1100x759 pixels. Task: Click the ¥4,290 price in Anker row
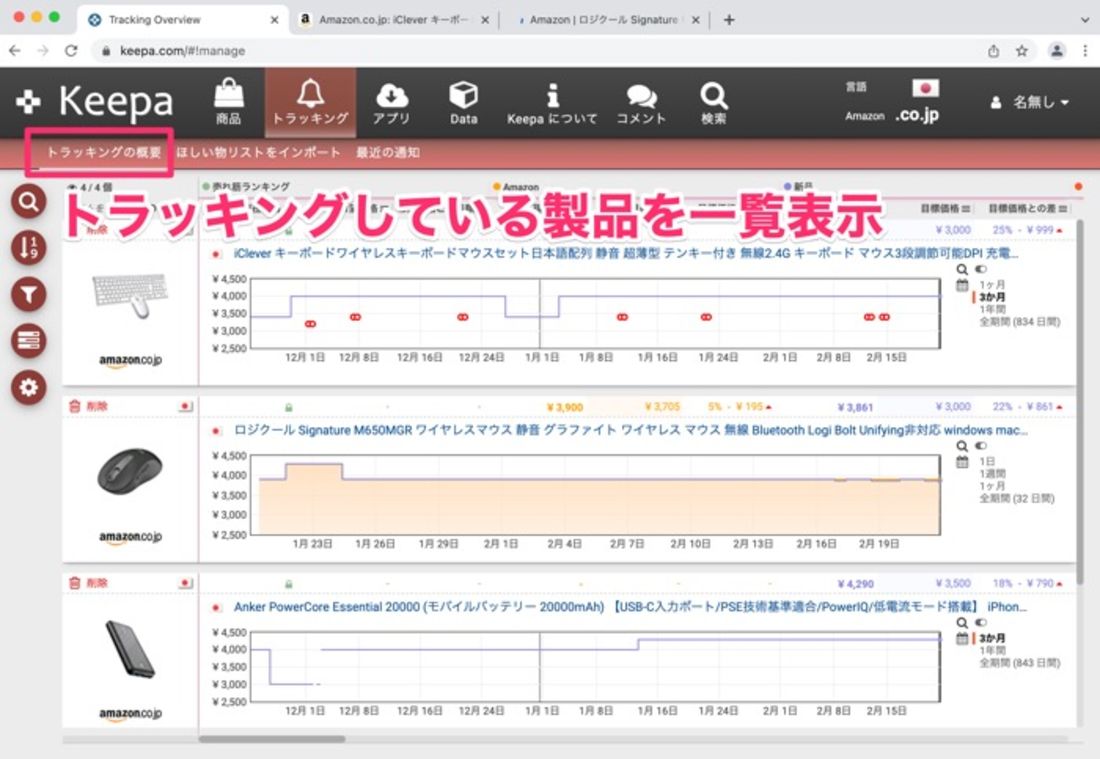(856, 584)
